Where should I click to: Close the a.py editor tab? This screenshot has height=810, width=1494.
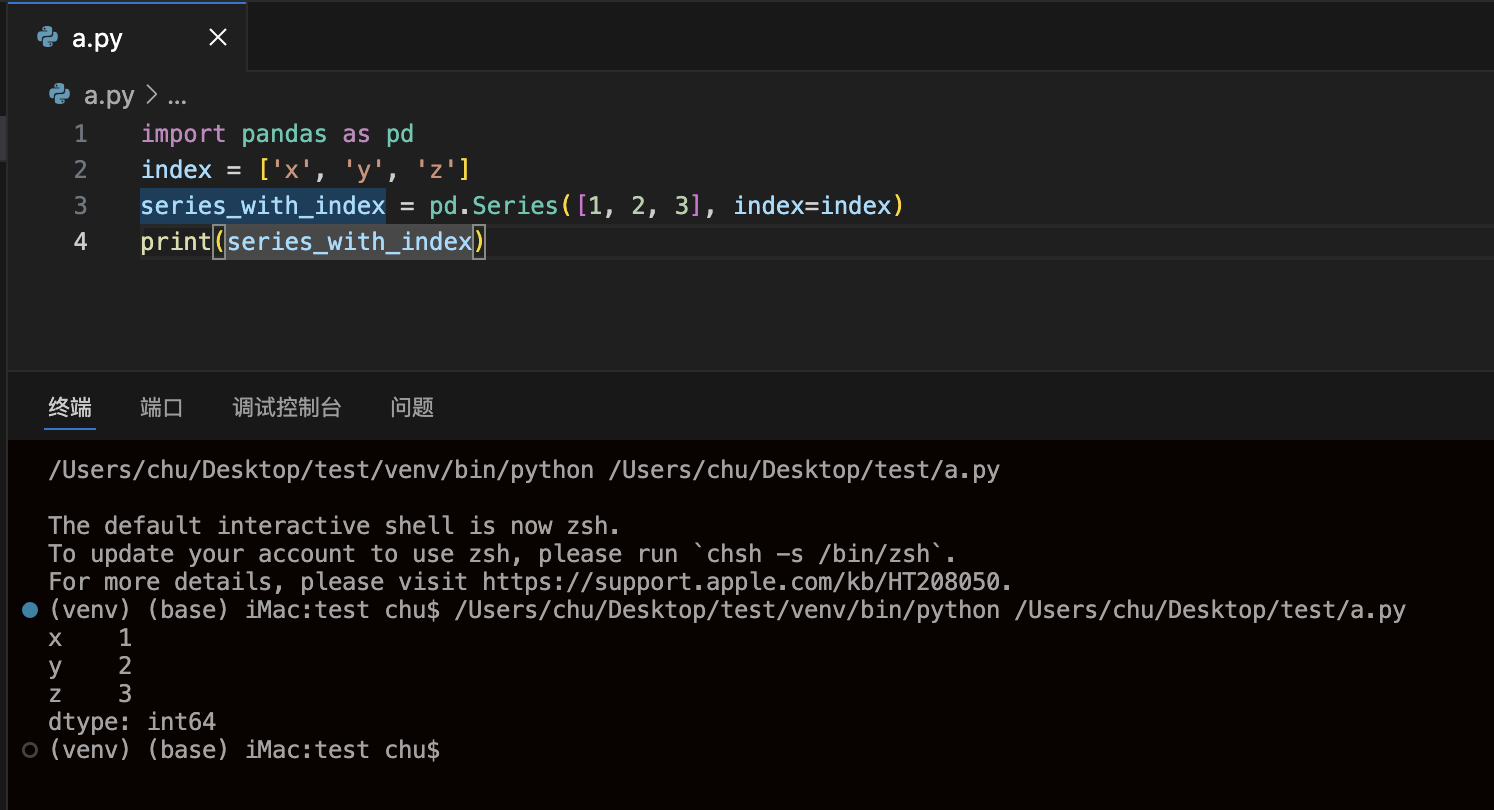pyautogui.click(x=218, y=38)
